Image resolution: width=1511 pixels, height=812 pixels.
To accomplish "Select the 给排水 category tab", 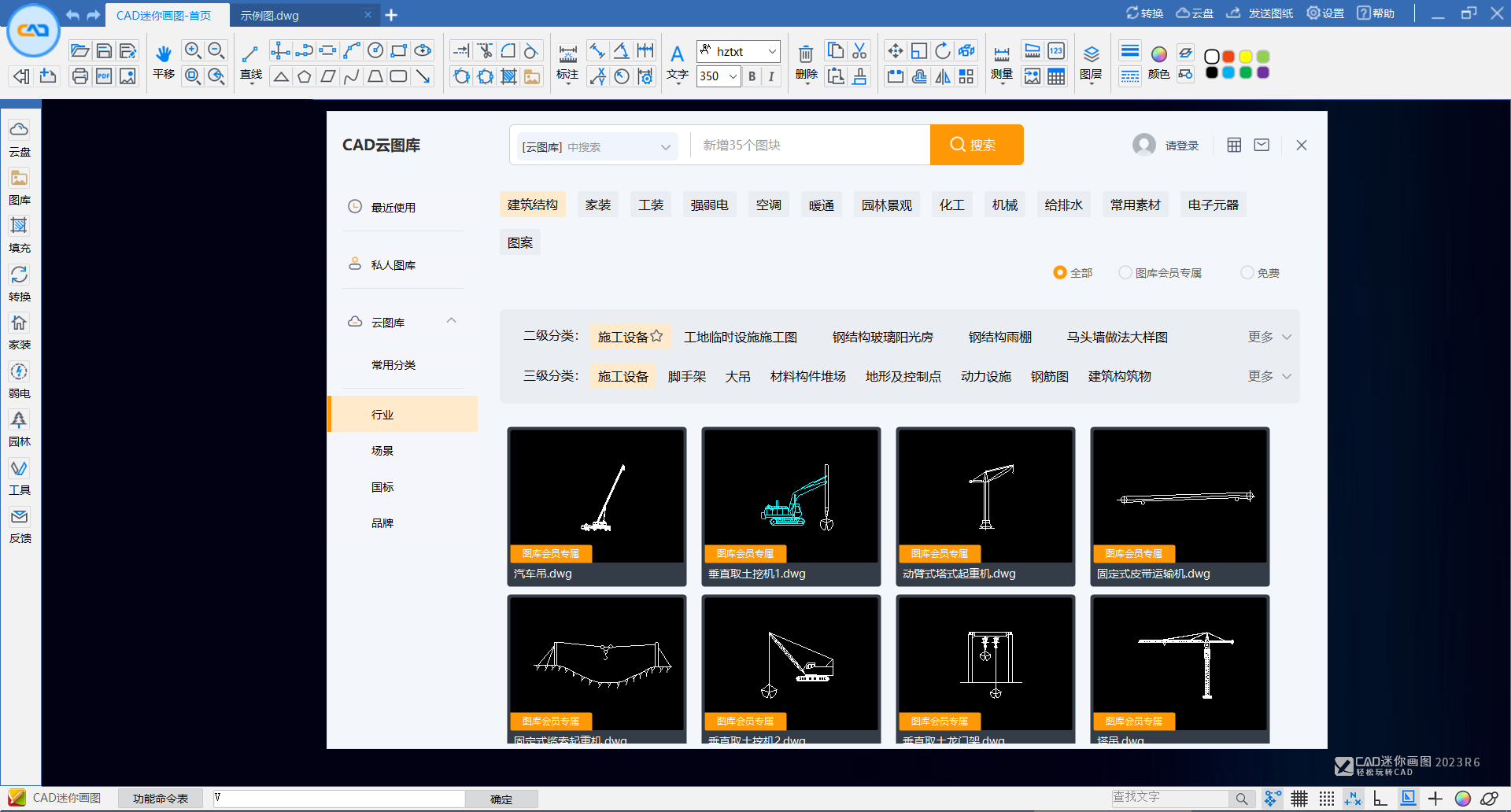I will pyautogui.click(x=1064, y=205).
